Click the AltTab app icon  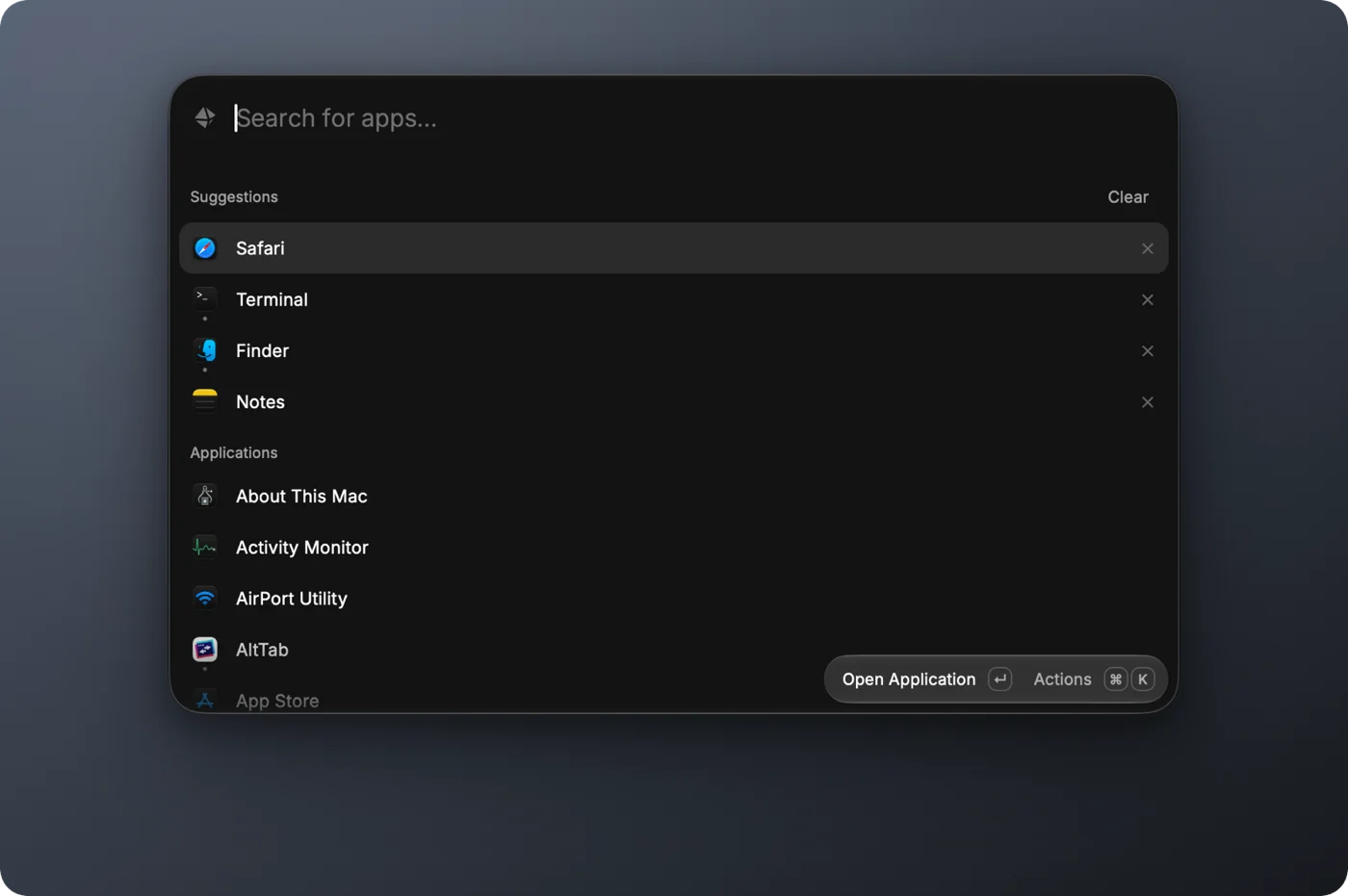[x=205, y=650]
